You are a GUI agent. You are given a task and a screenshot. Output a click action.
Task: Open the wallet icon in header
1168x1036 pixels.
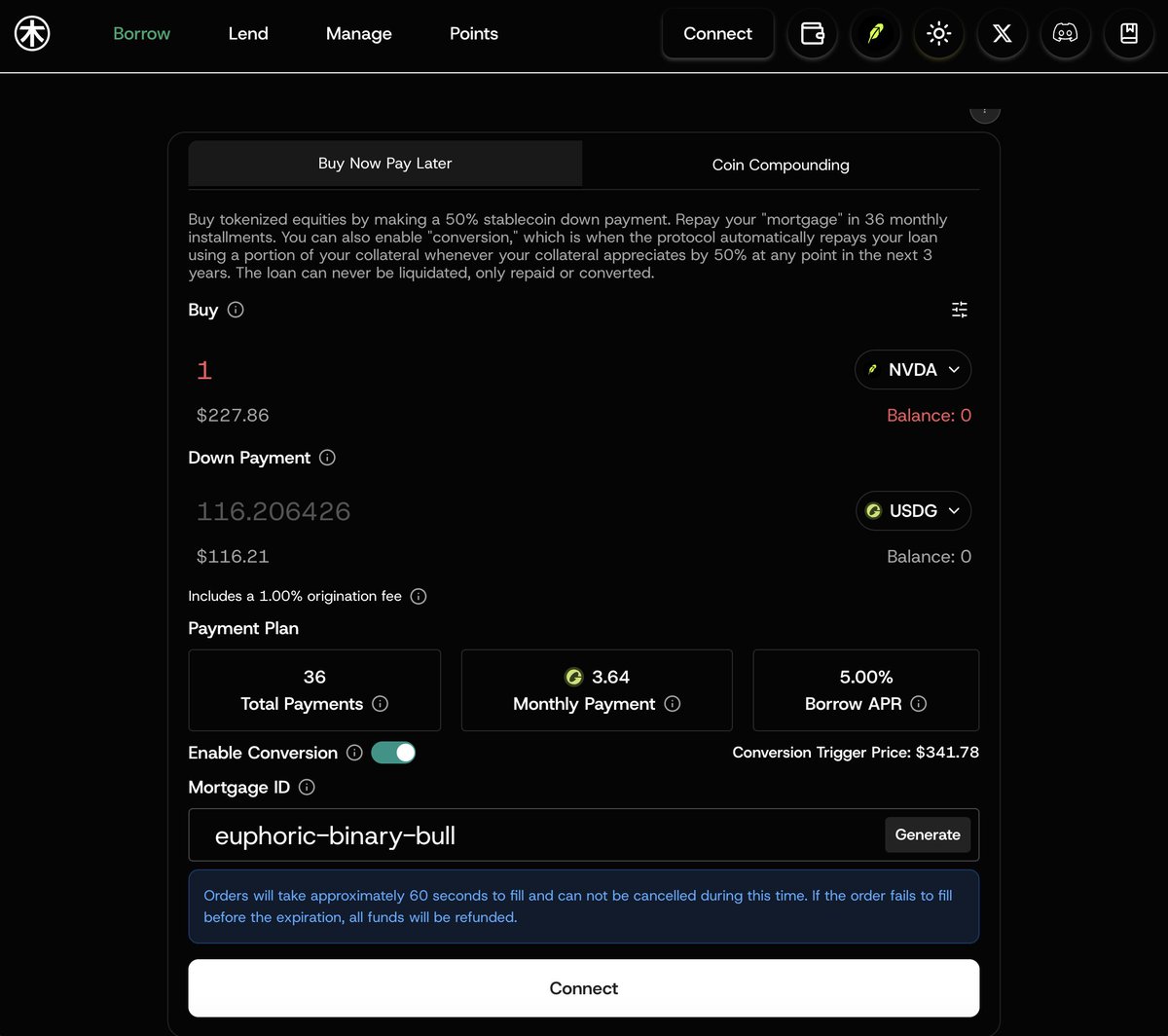coord(812,34)
